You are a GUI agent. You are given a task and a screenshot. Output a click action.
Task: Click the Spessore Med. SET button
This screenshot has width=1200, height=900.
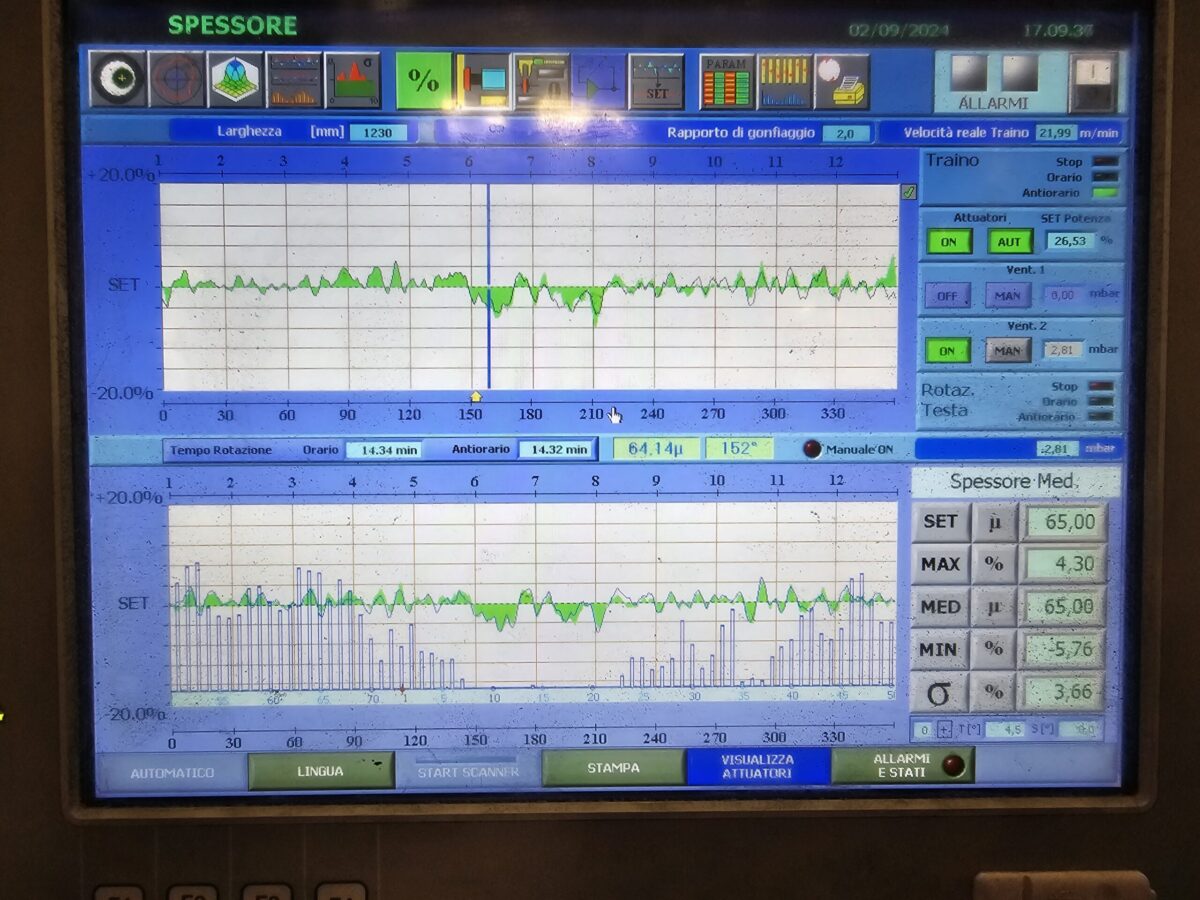pos(940,522)
